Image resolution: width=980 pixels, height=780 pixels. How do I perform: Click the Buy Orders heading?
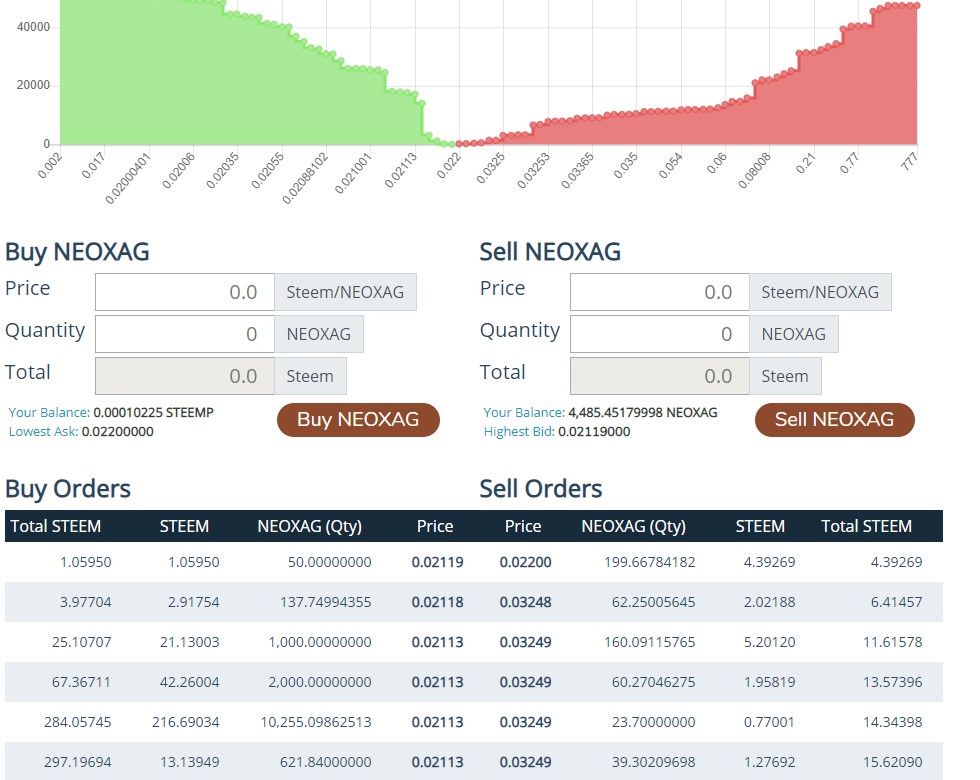pyautogui.click(x=68, y=489)
